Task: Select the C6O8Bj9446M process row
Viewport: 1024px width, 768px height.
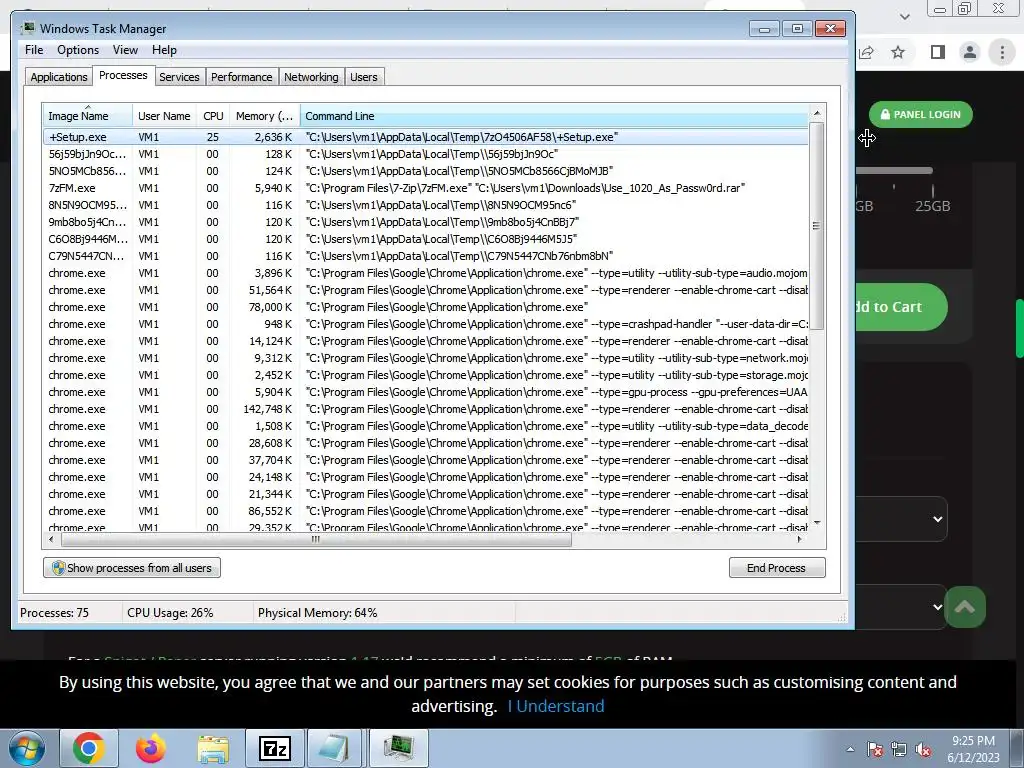Action: point(426,239)
